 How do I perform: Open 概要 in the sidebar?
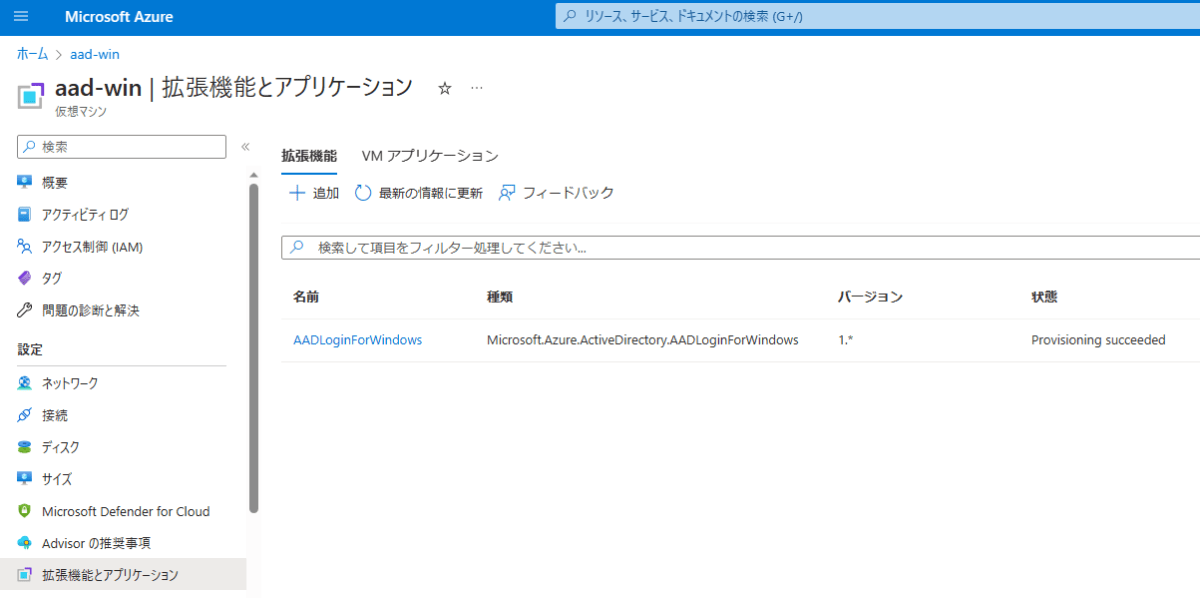[x=55, y=182]
